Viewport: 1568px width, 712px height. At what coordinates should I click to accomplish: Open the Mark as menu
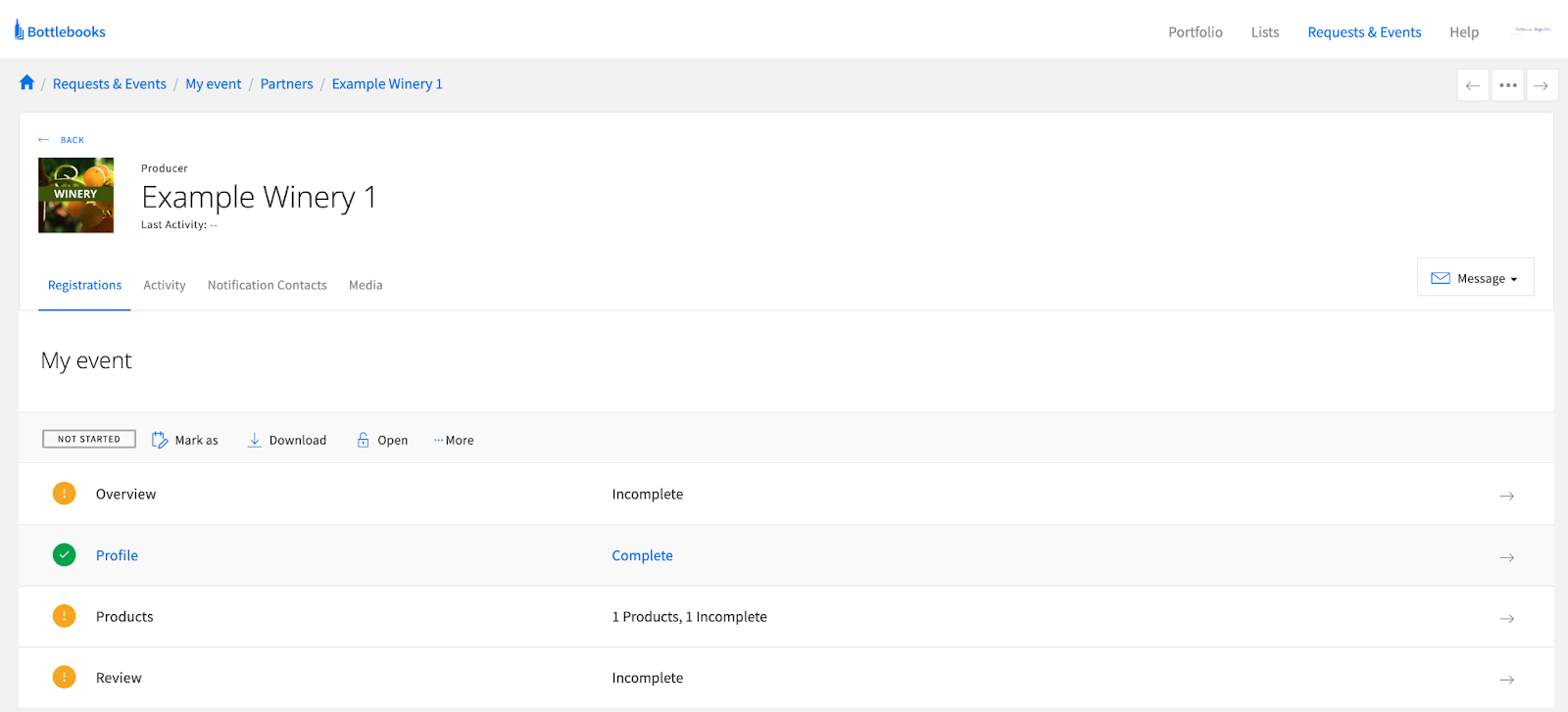185,441
